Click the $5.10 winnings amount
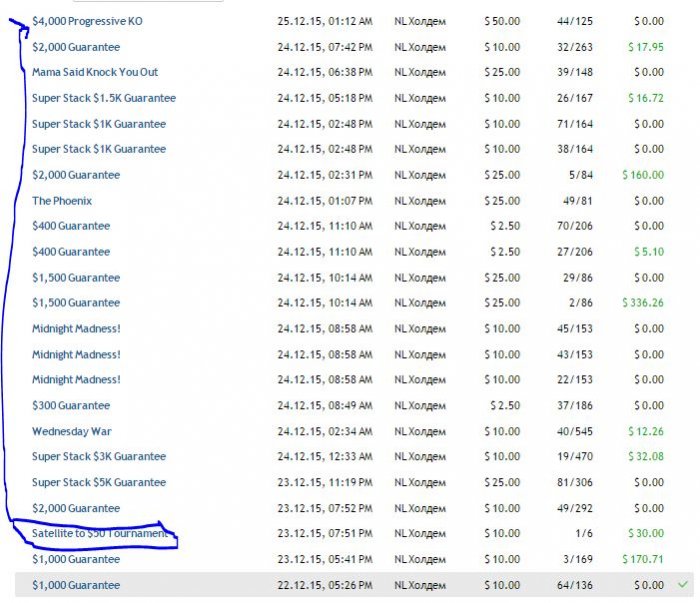Viewport: 700px width, 603px height. click(x=649, y=252)
